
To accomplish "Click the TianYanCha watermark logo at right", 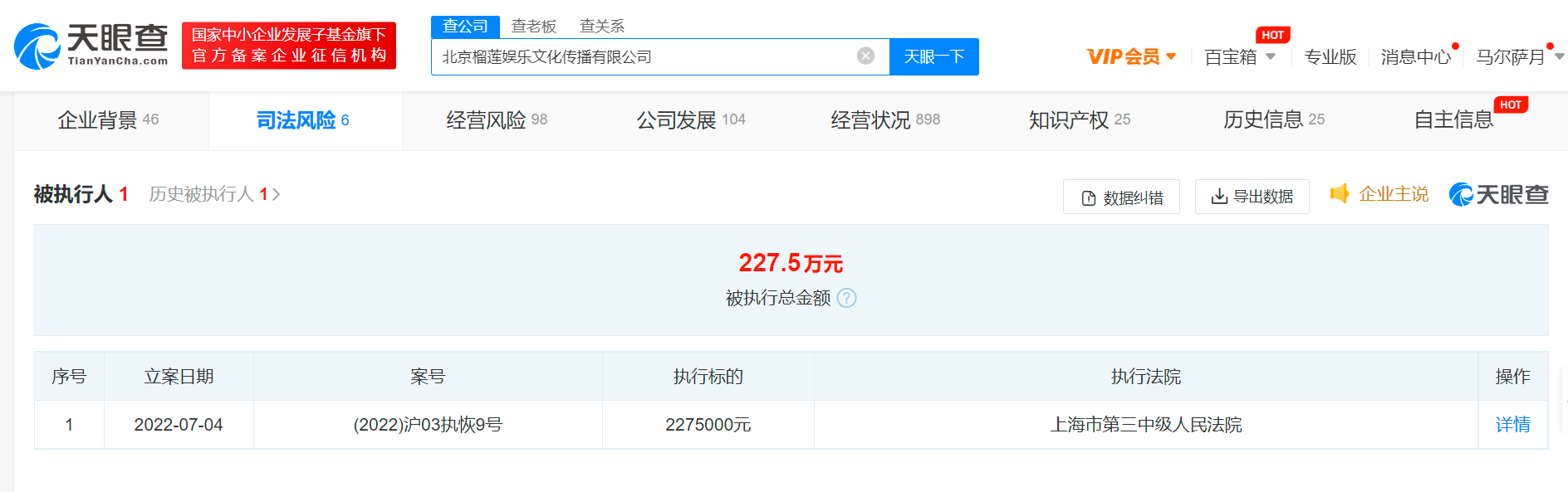I will (x=1498, y=194).
